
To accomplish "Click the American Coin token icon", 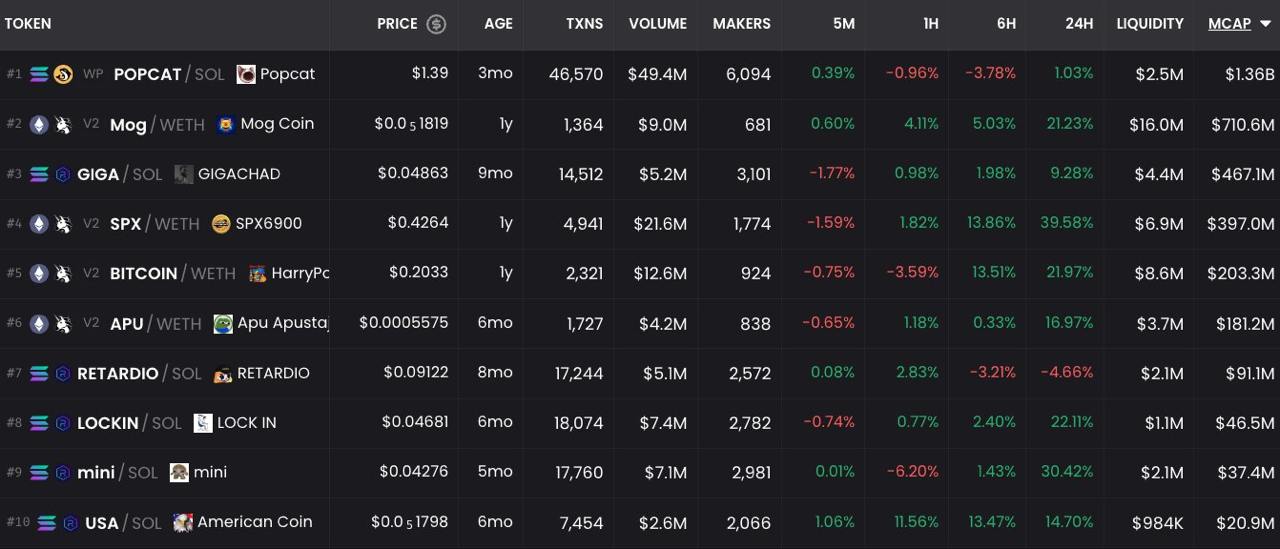I will tap(183, 522).
